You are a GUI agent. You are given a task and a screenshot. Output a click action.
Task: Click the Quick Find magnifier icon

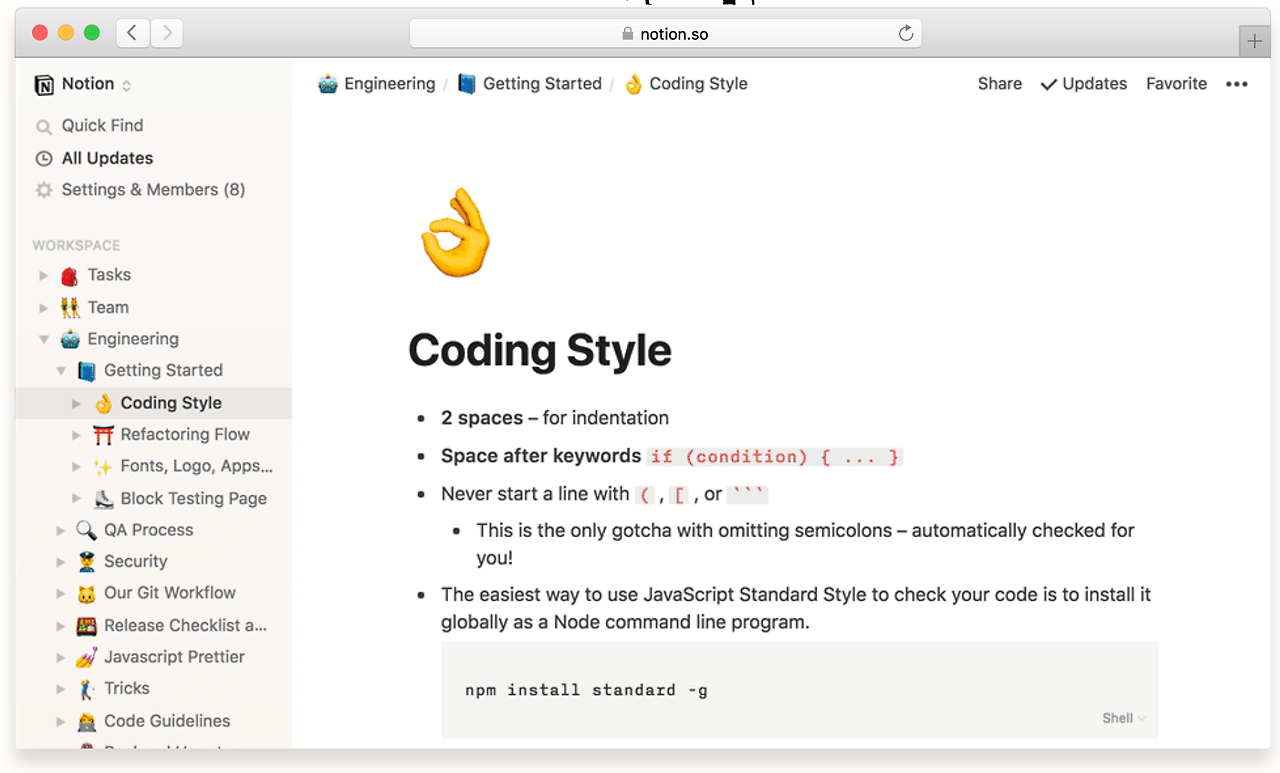(44, 127)
